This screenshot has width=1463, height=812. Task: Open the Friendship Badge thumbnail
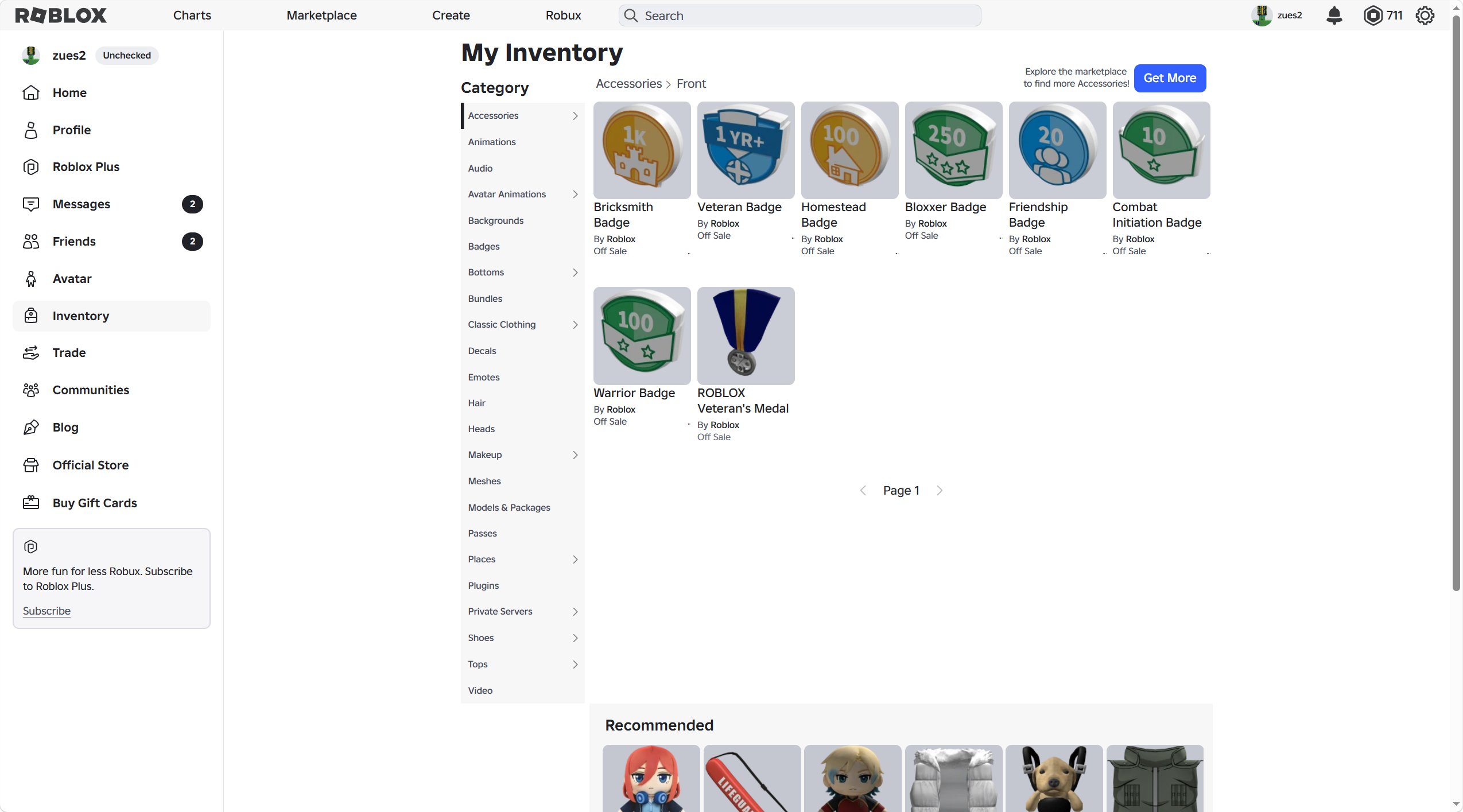[1057, 150]
